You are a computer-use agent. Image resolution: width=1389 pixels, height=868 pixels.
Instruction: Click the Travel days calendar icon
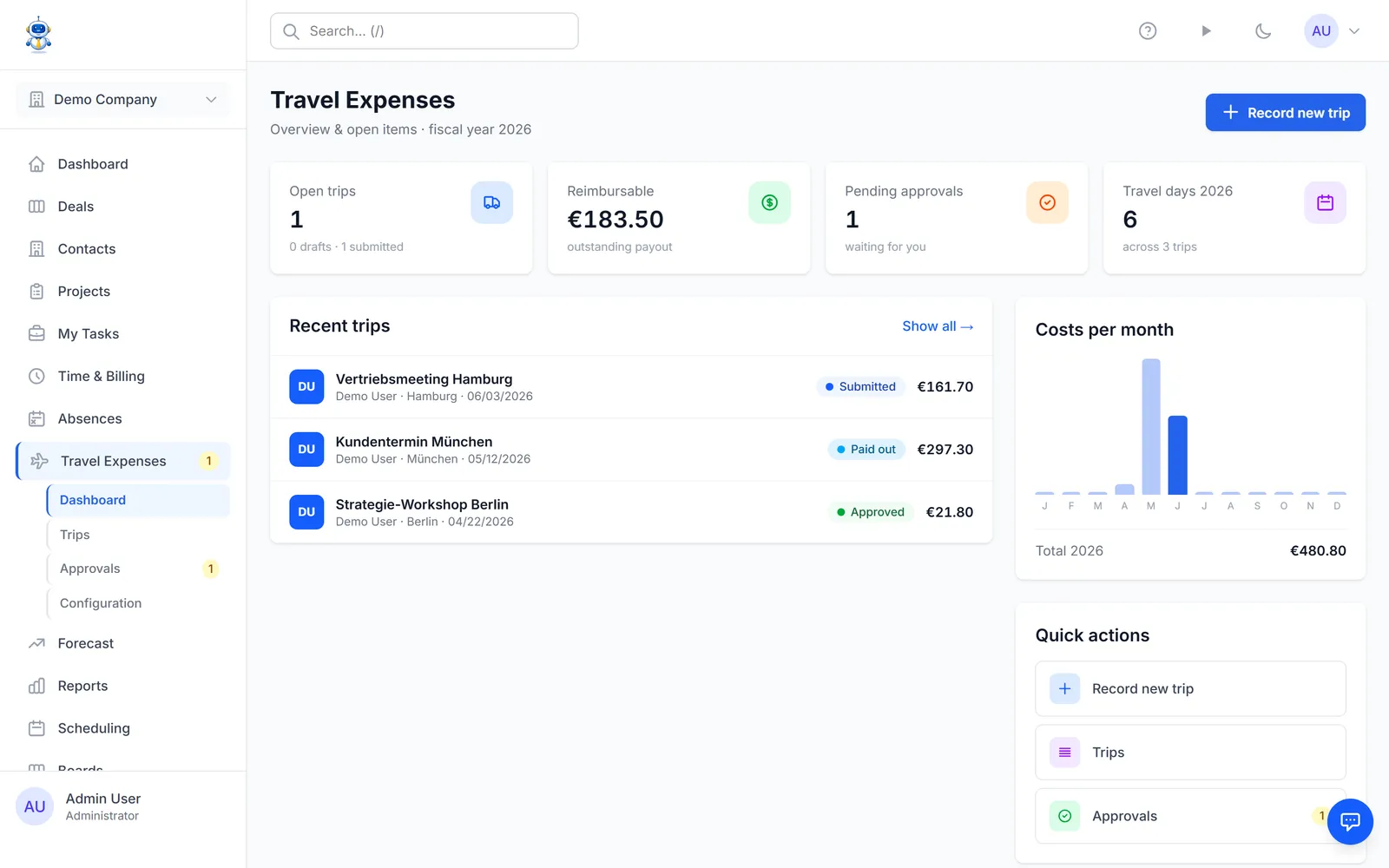point(1325,203)
